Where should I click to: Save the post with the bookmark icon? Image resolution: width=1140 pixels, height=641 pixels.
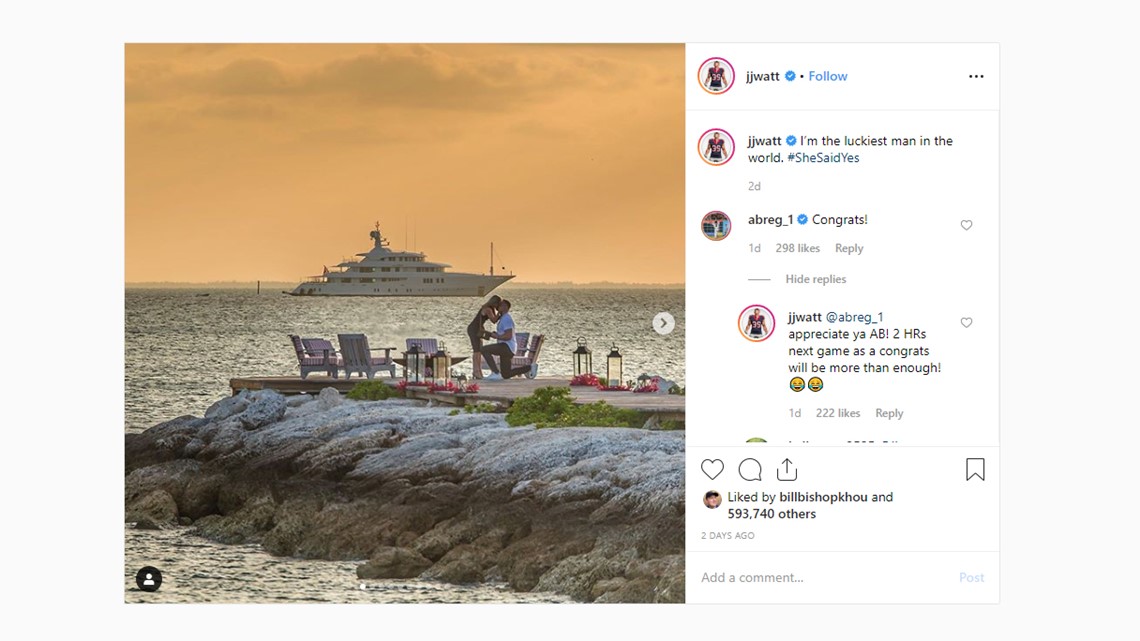tap(975, 469)
